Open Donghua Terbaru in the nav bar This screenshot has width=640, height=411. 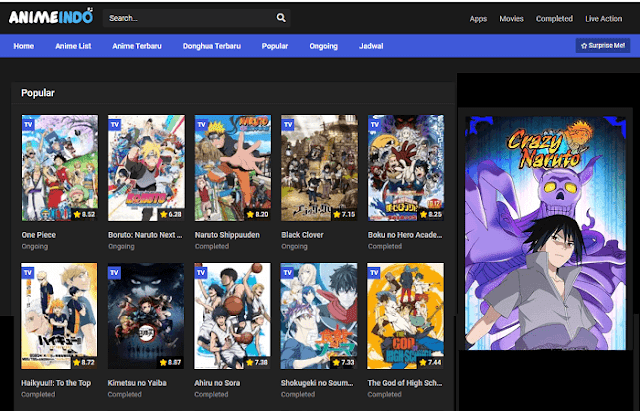point(211,46)
